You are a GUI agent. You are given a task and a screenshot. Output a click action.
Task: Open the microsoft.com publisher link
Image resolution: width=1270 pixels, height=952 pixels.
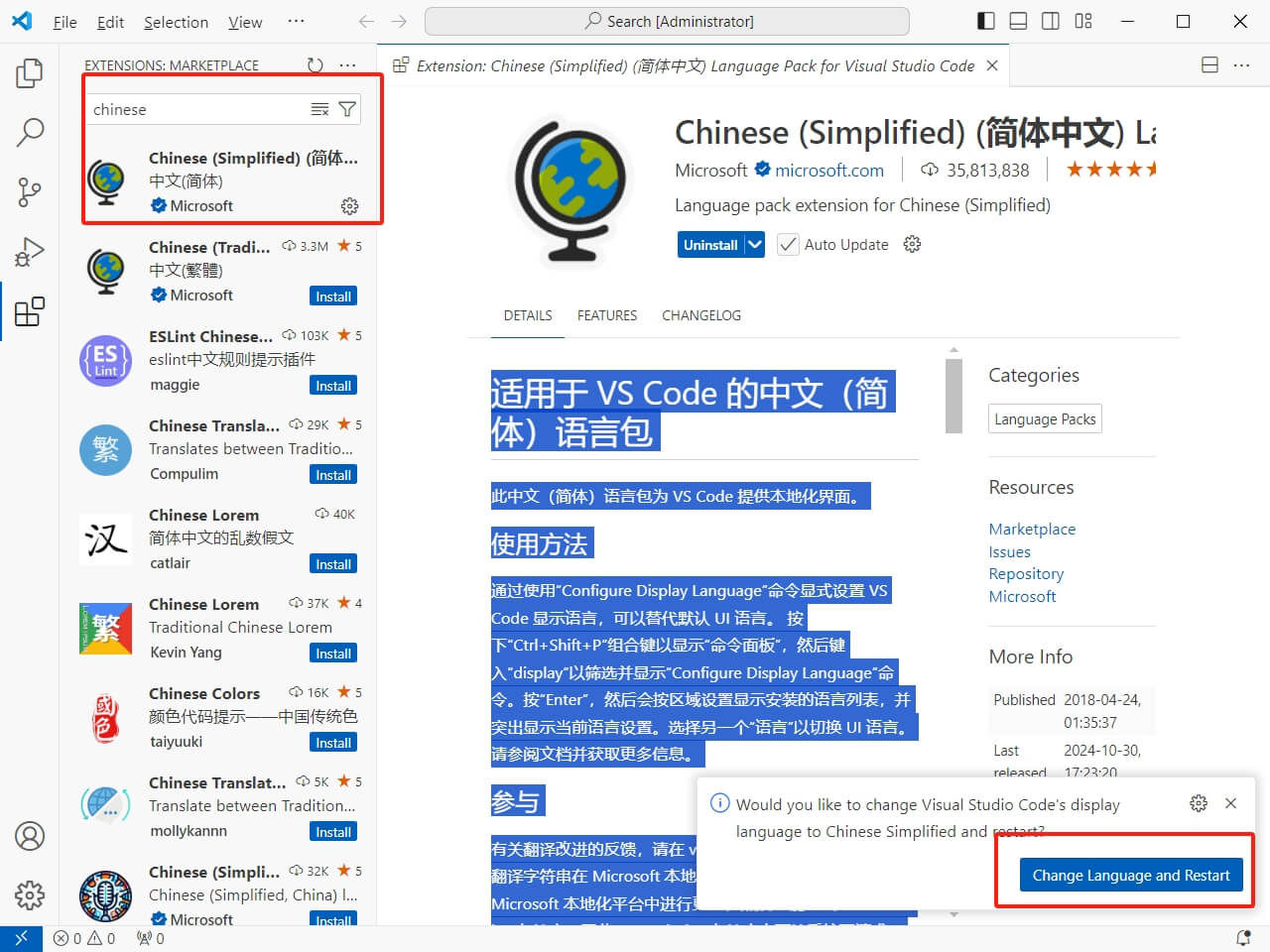click(829, 170)
